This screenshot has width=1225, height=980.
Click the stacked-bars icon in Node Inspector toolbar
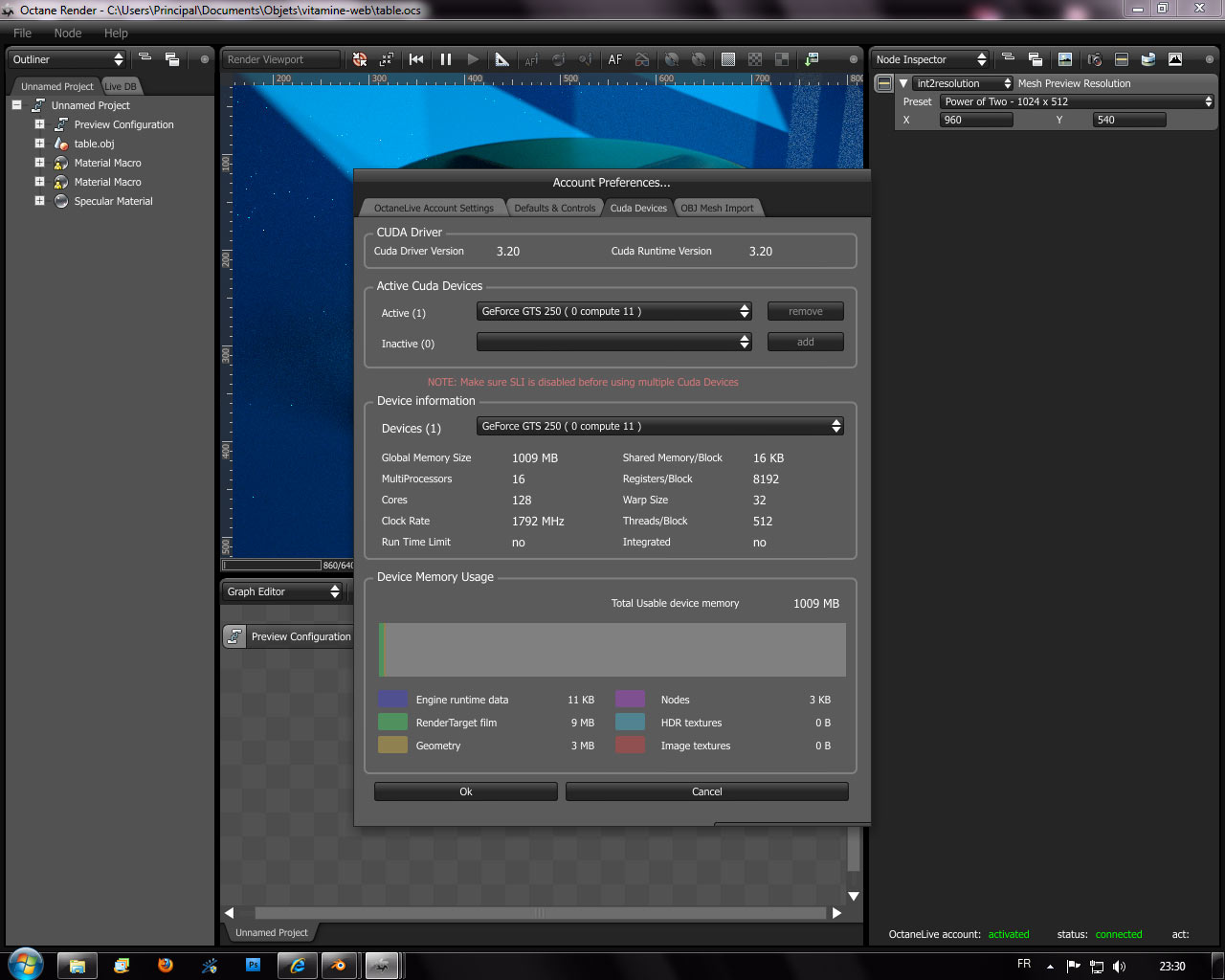(x=1008, y=58)
